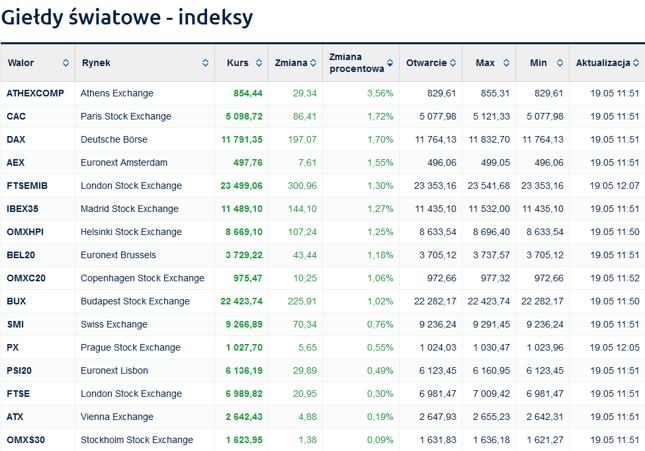Click the Giełdy światowe - indeksy heading
The height and width of the screenshot is (451, 645).
click(x=127, y=18)
